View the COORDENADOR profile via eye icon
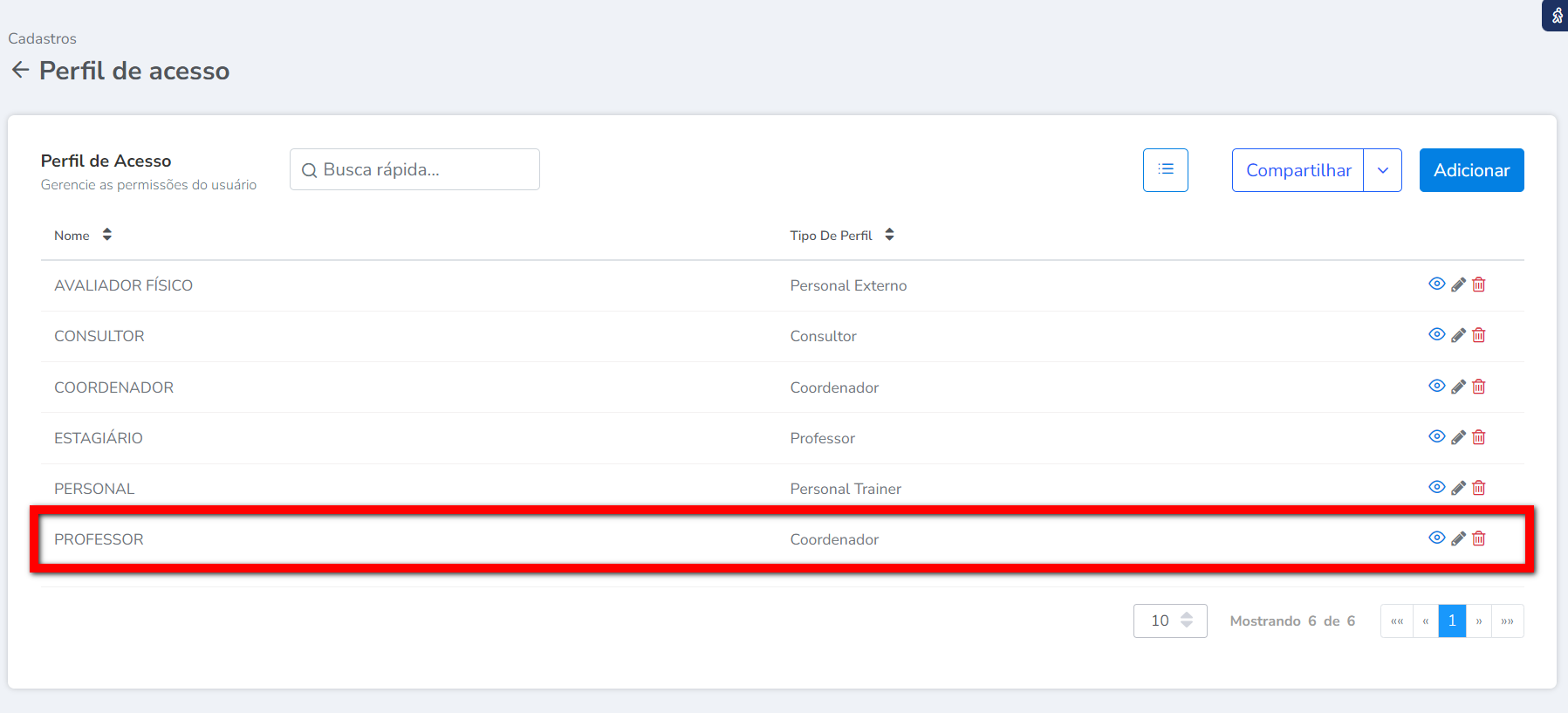The width and height of the screenshot is (1568, 713). tap(1436, 386)
